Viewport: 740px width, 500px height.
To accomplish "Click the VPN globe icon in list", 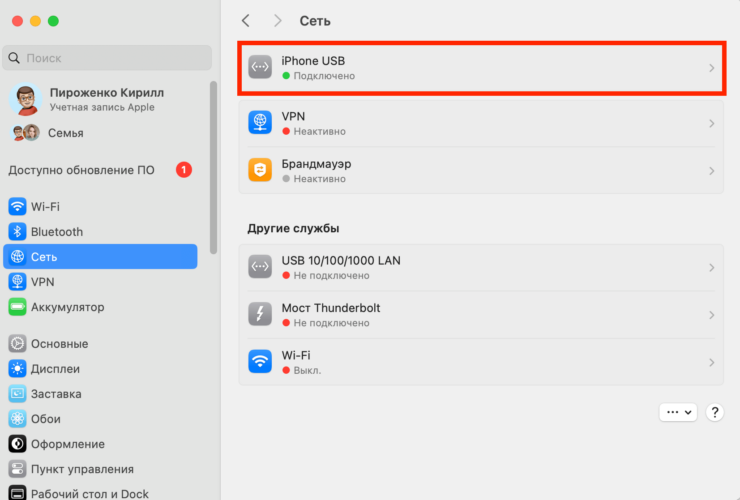I will click(x=260, y=123).
